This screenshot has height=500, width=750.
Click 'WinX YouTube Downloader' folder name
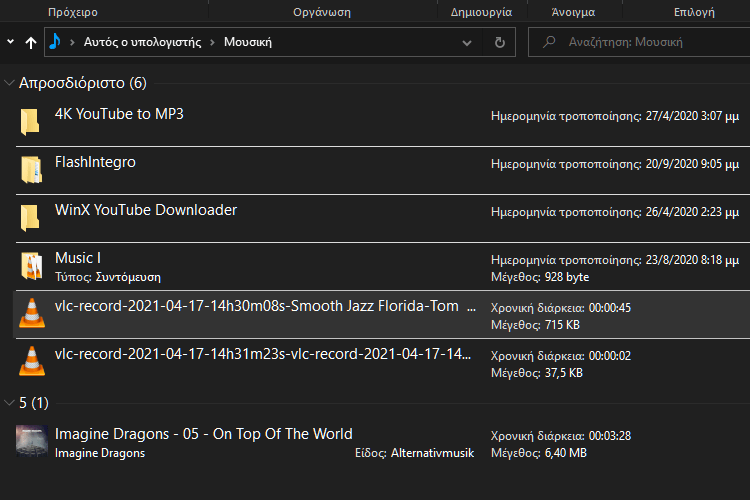click(146, 210)
